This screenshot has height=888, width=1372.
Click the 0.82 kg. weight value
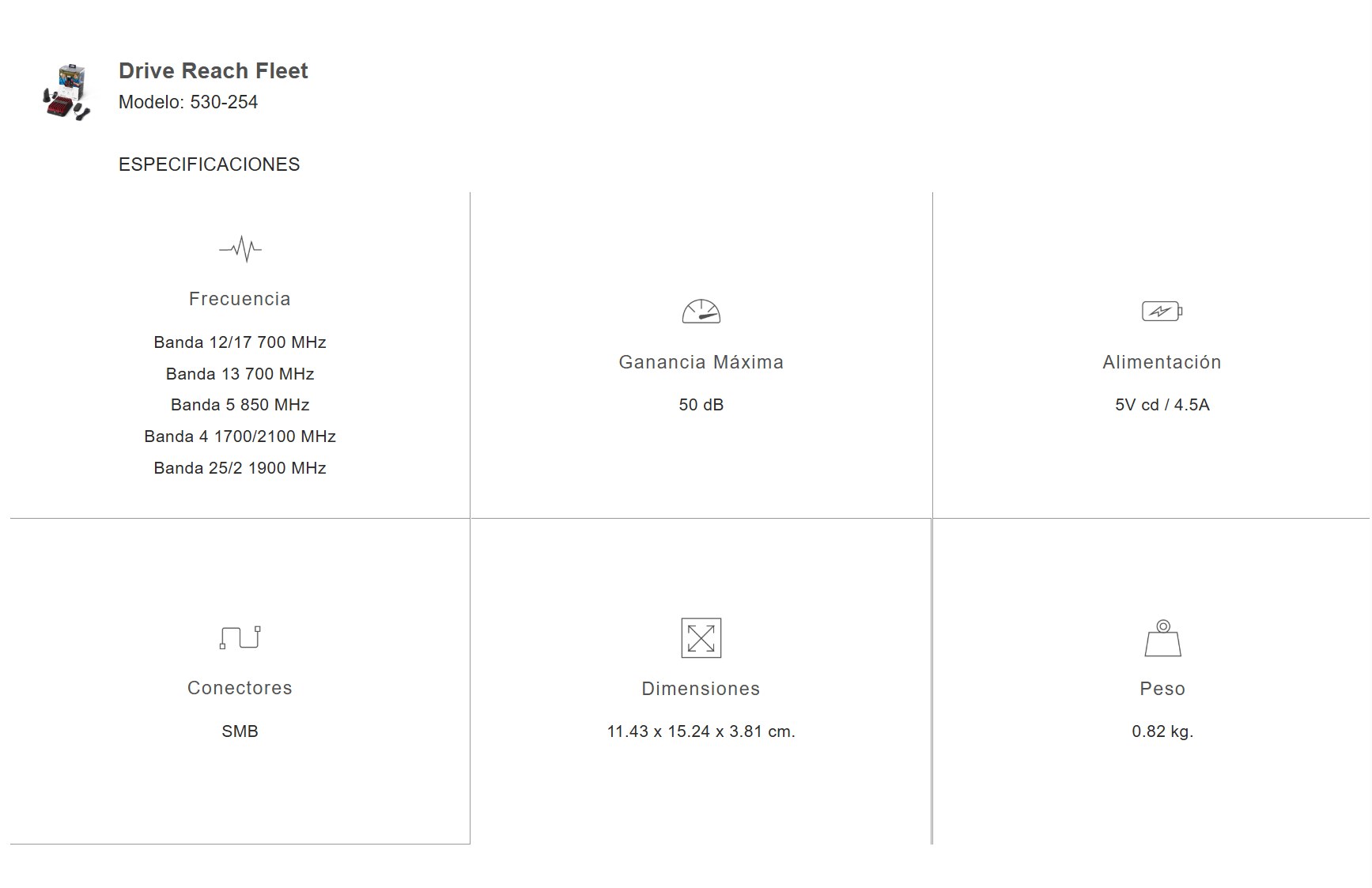1162,731
